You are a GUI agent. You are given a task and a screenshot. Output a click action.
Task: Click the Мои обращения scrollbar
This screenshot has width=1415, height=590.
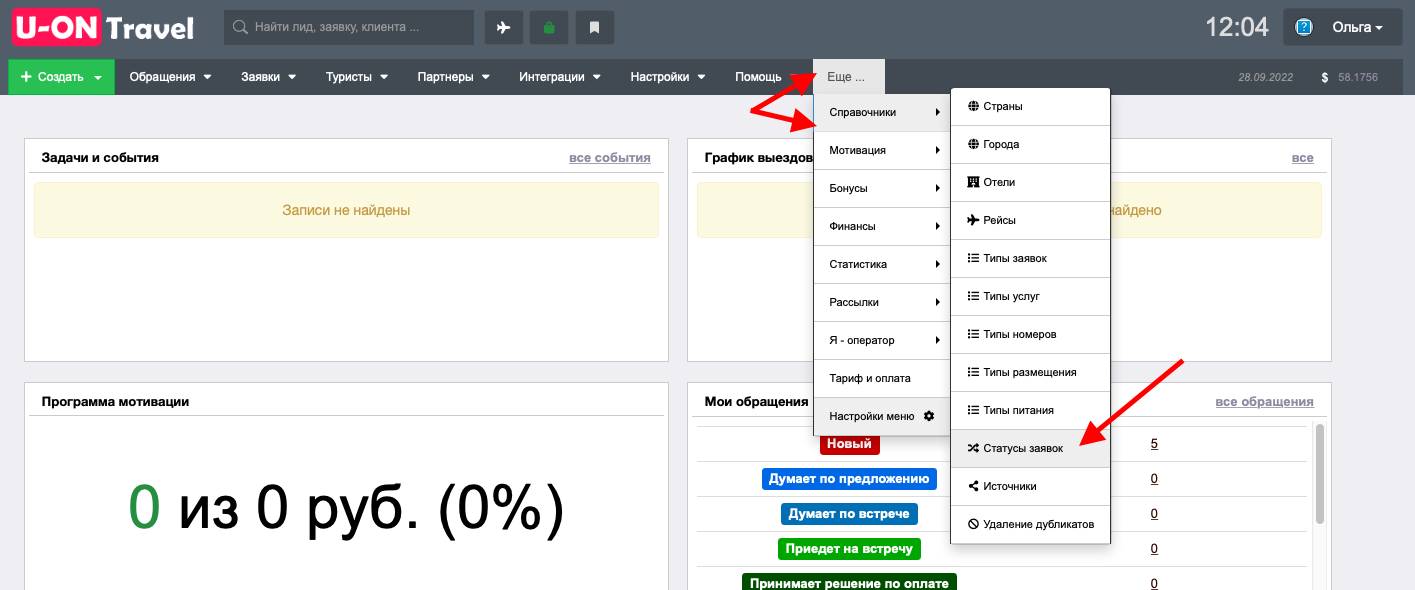1321,473
